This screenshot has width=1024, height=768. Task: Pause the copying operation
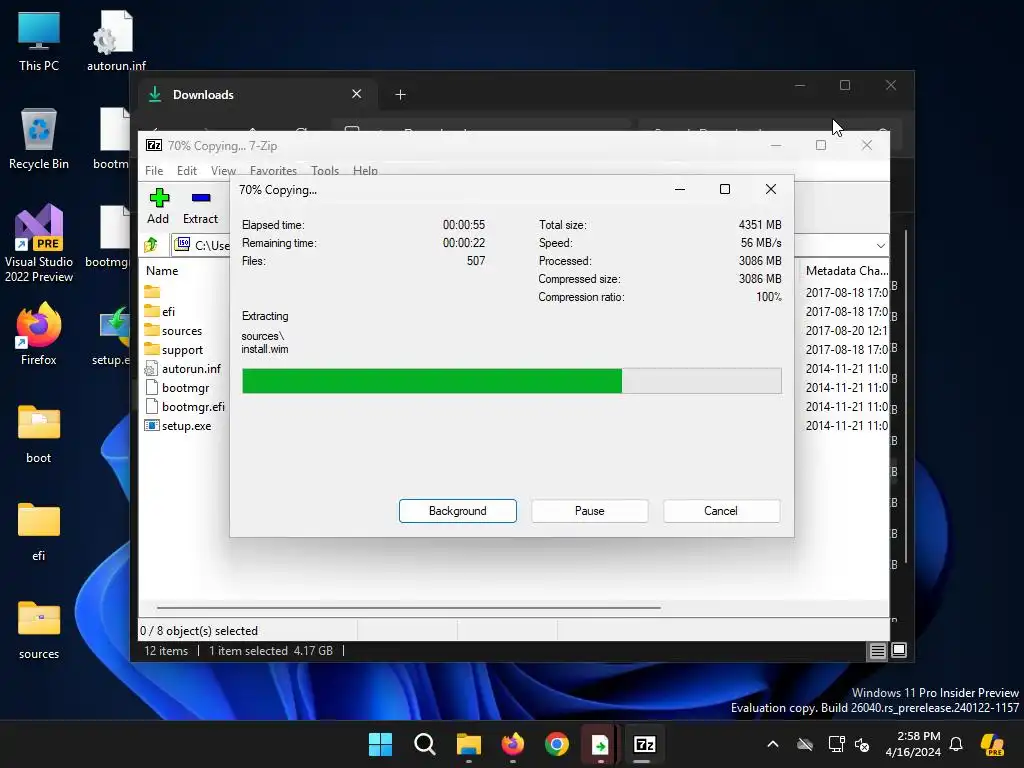(590, 511)
